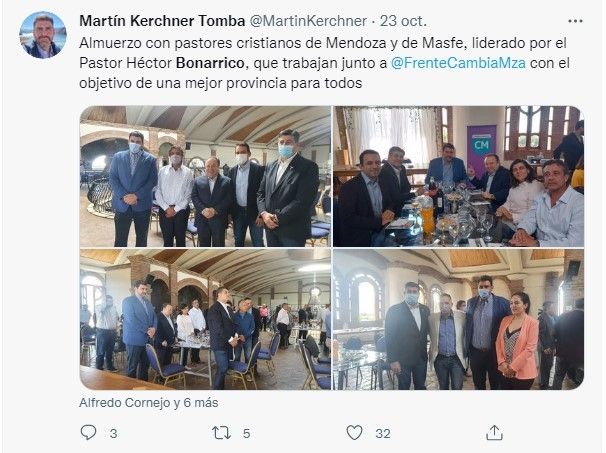Click the reply count 3
Image resolution: width=606 pixels, height=453 pixels.
click(x=113, y=433)
